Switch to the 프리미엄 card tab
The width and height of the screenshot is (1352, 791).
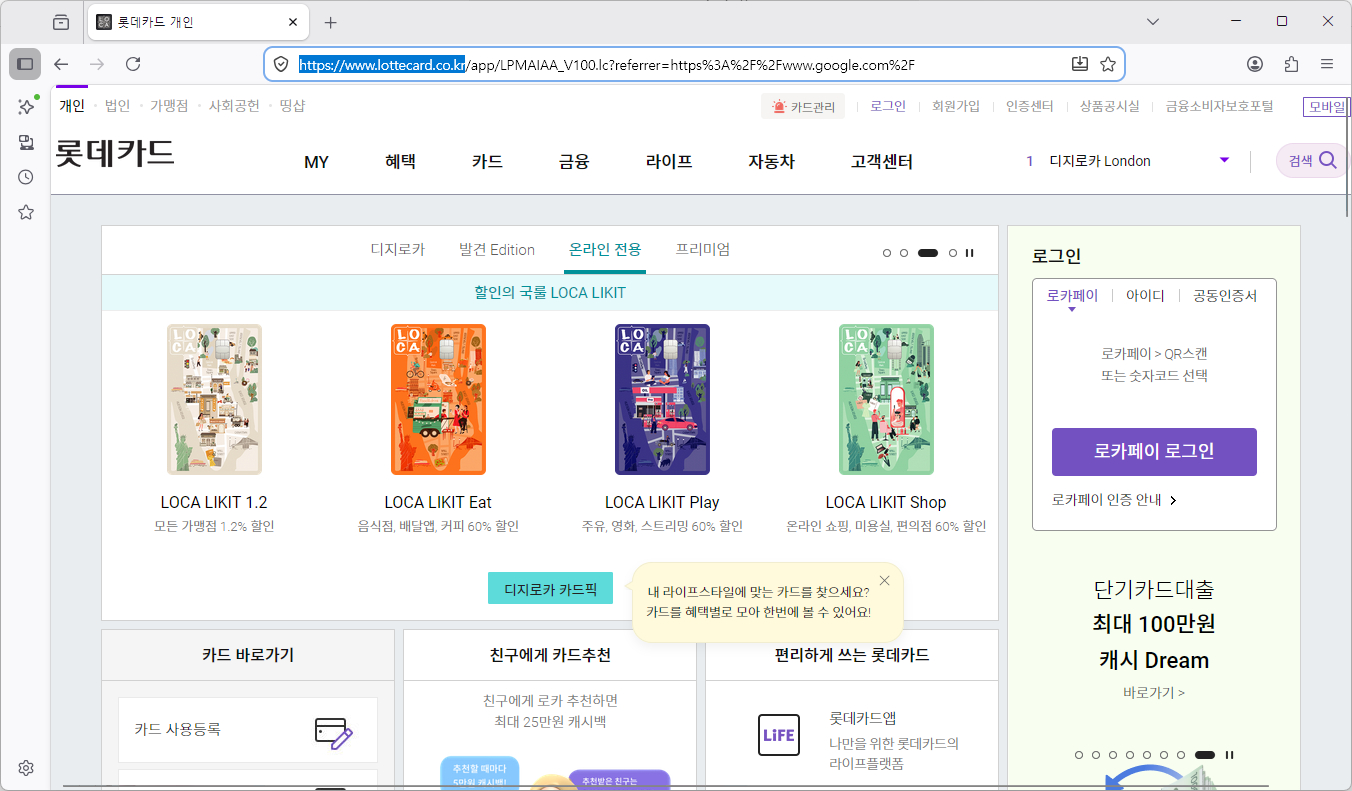tap(702, 250)
